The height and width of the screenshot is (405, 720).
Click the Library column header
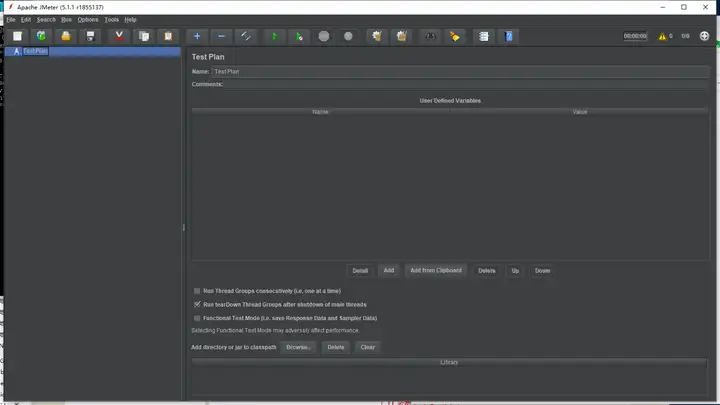[449, 362]
